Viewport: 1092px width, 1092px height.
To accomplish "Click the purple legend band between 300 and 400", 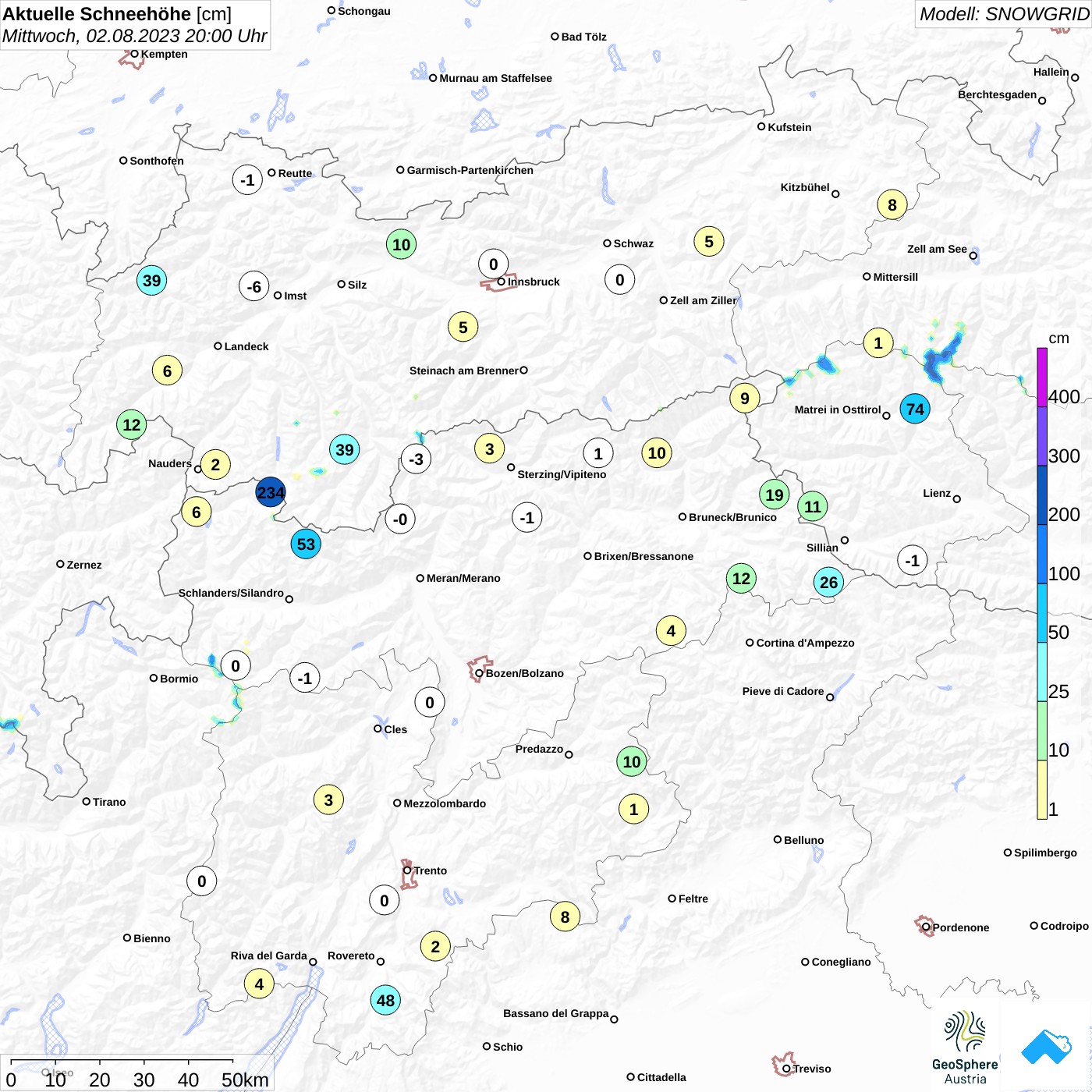I will [1042, 436].
